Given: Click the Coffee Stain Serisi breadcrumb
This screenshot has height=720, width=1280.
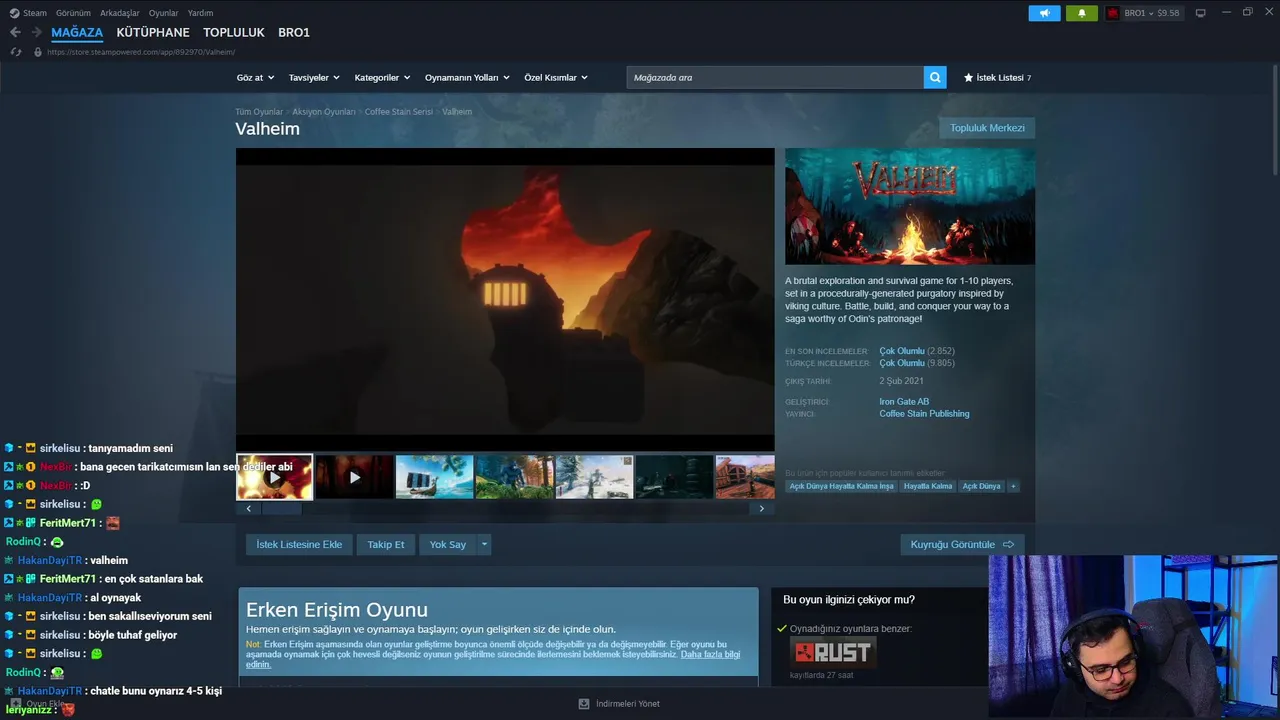Looking at the screenshot, I should (x=399, y=112).
